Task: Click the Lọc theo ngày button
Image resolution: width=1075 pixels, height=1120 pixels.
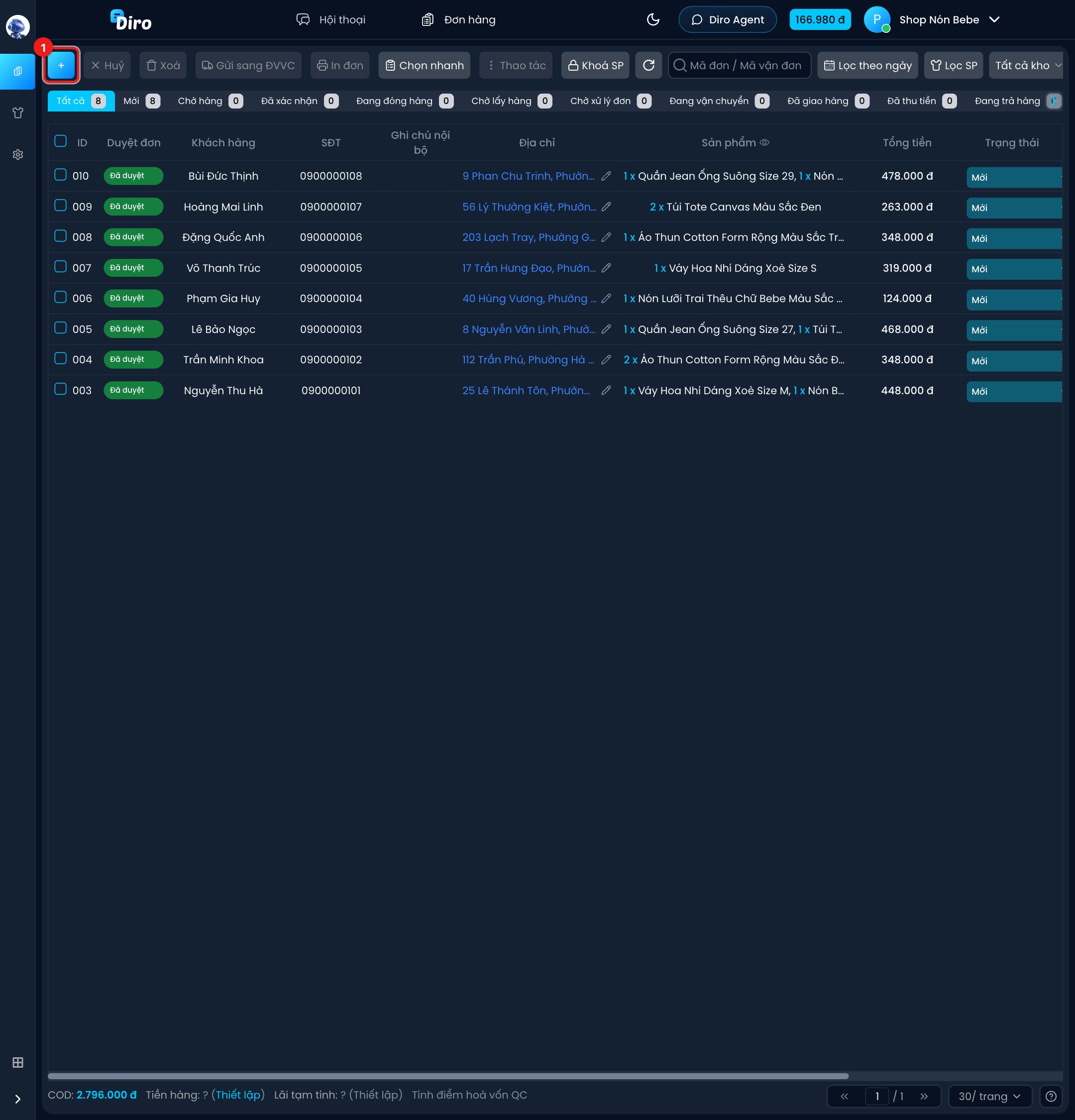Action: point(867,65)
